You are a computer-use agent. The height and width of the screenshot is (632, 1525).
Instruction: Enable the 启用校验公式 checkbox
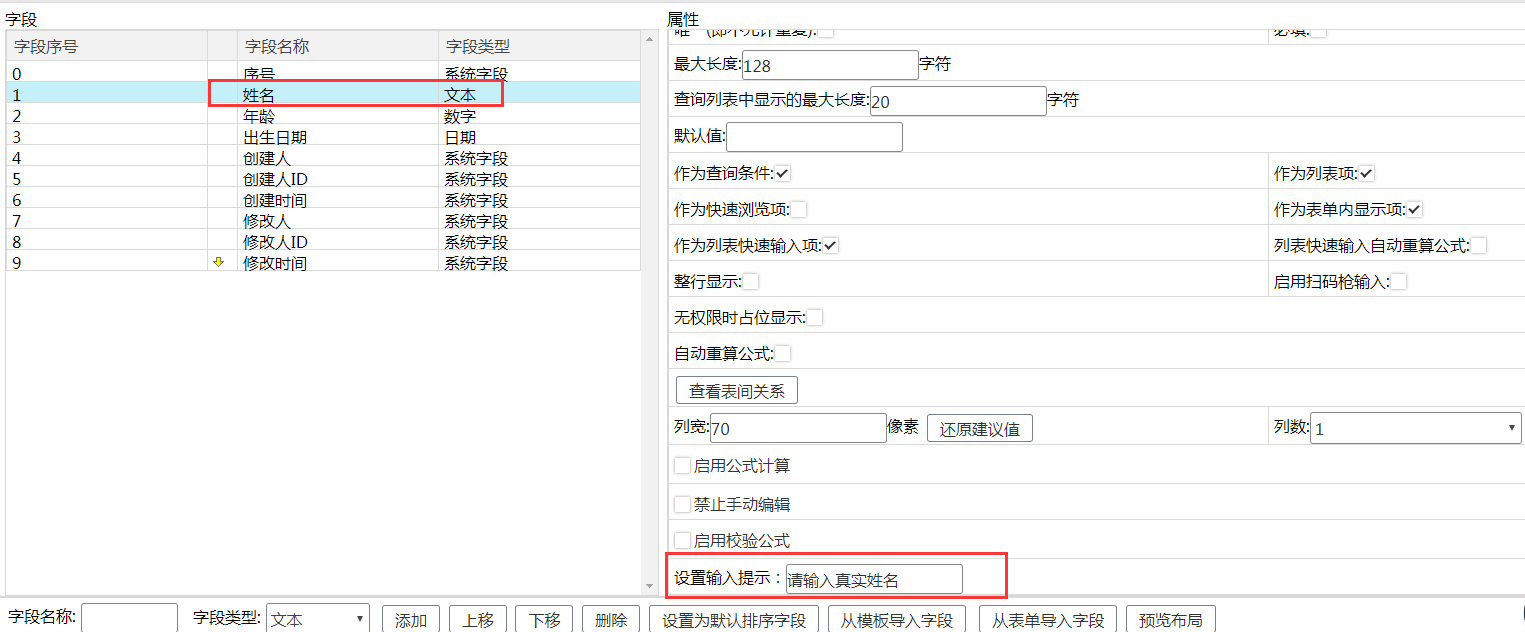click(x=683, y=541)
